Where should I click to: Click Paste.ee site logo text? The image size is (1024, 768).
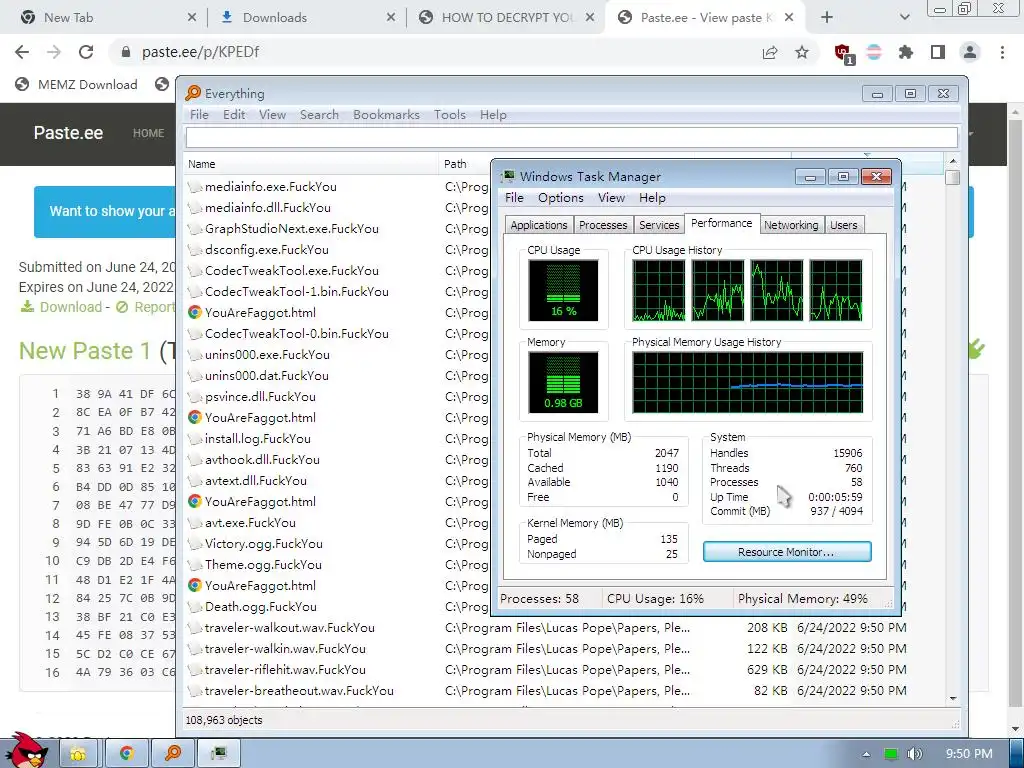69,133
